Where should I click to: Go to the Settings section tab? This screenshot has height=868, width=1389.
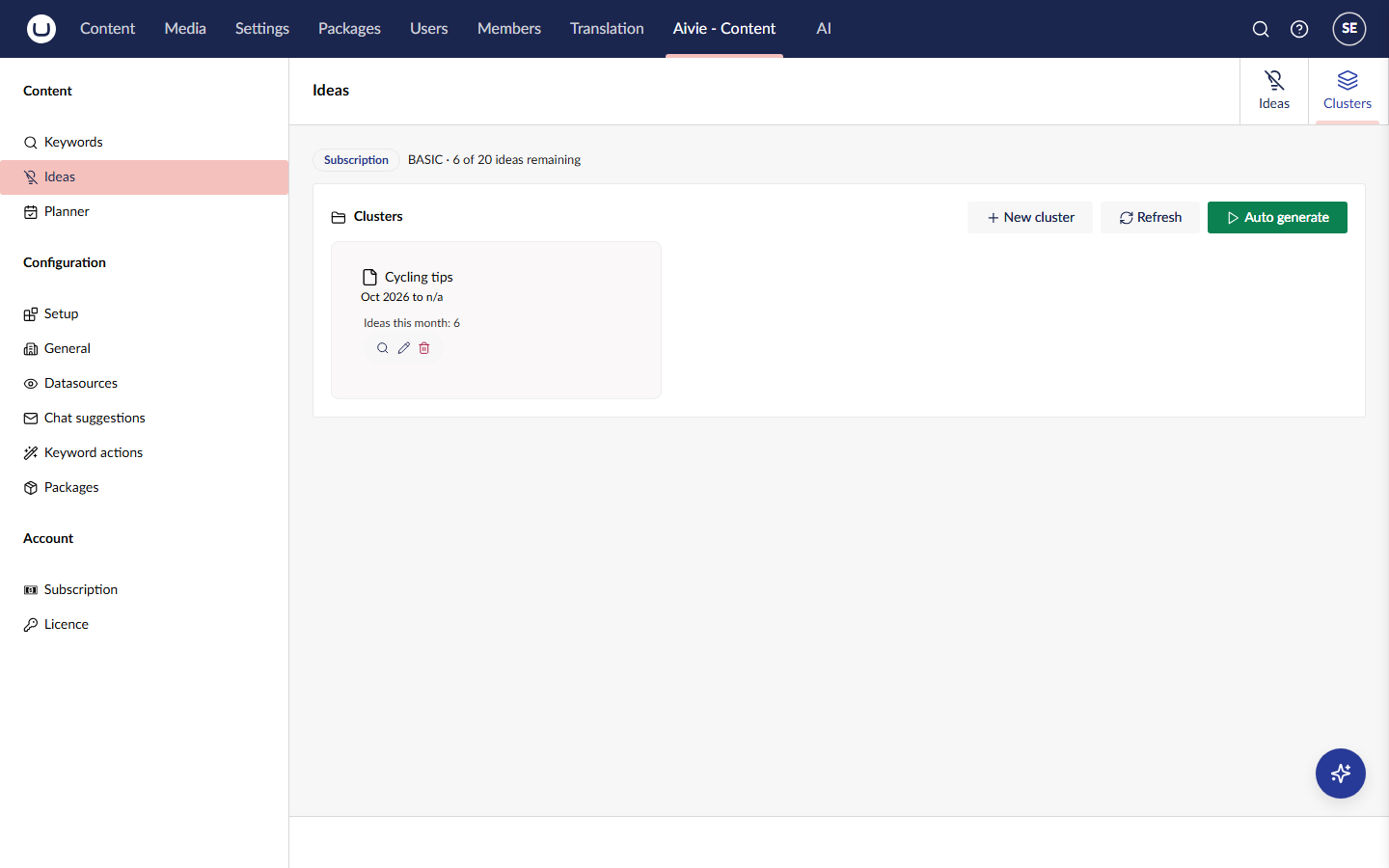click(262, 29)
